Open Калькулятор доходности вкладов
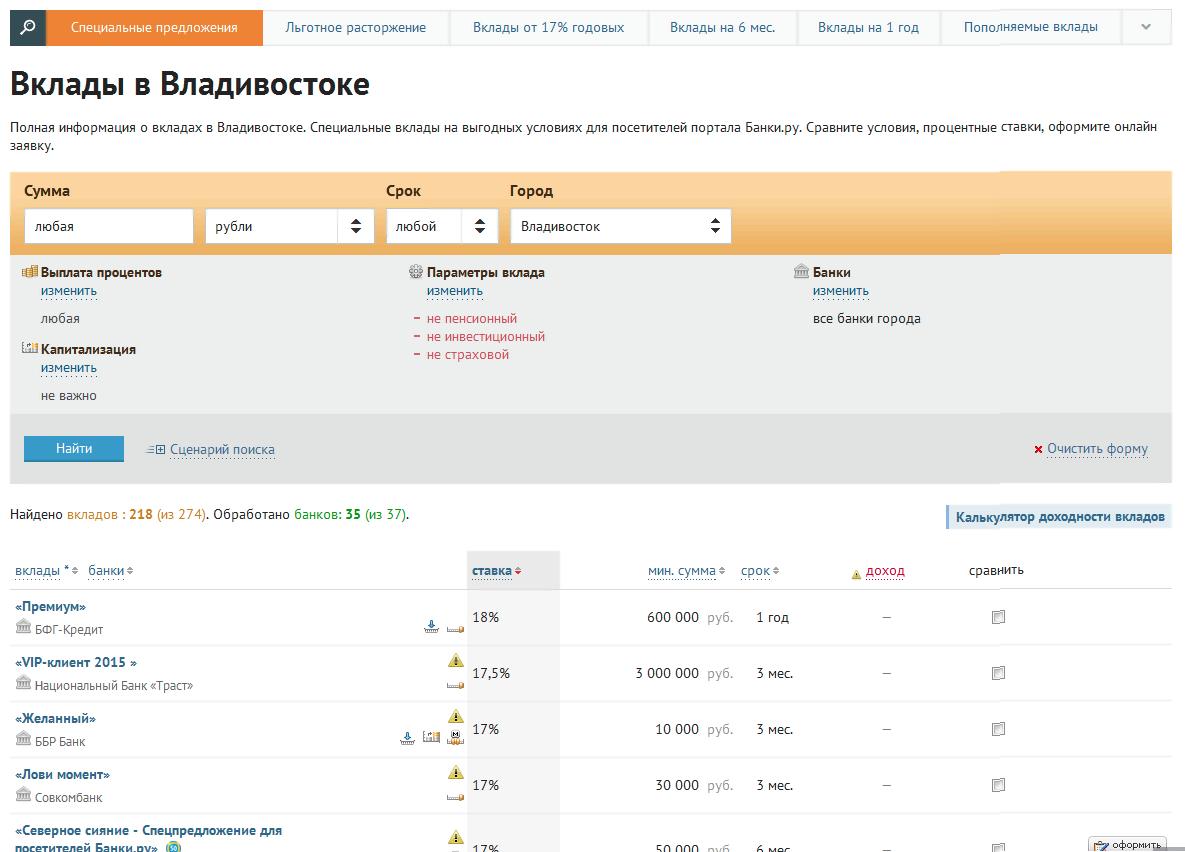1185x852 pixels. click(x=1060, y=517)
